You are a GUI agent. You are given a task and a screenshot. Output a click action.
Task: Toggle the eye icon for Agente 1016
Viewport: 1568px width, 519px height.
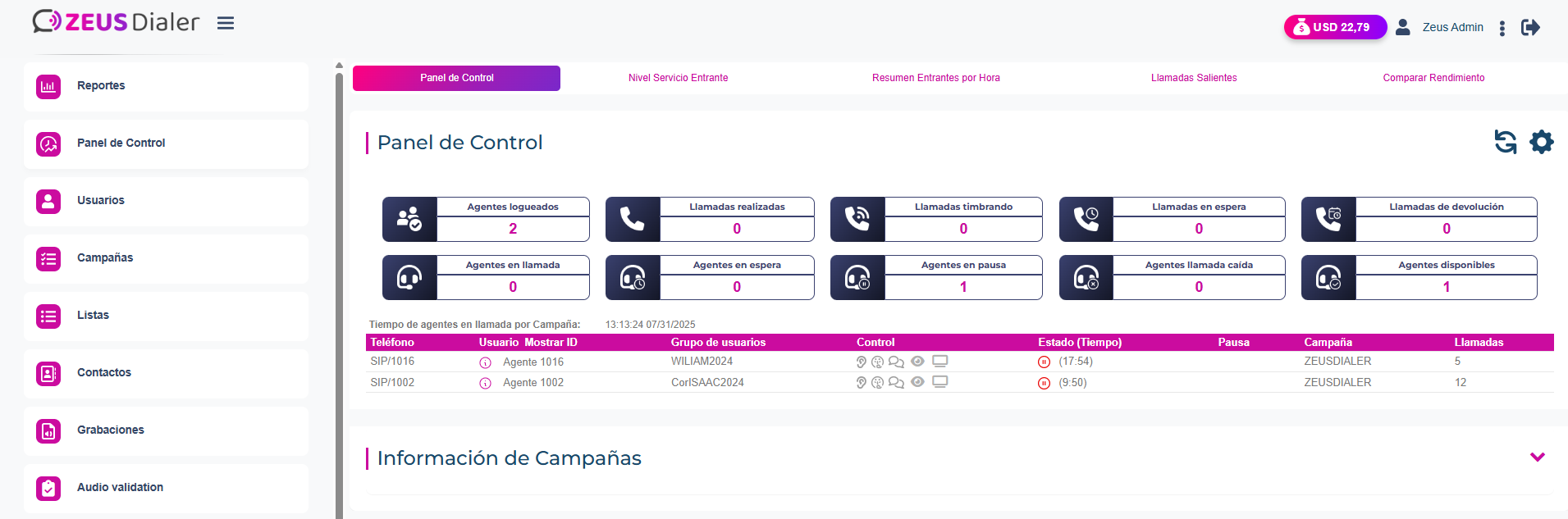pyautogui.click(x=917, y=362)
